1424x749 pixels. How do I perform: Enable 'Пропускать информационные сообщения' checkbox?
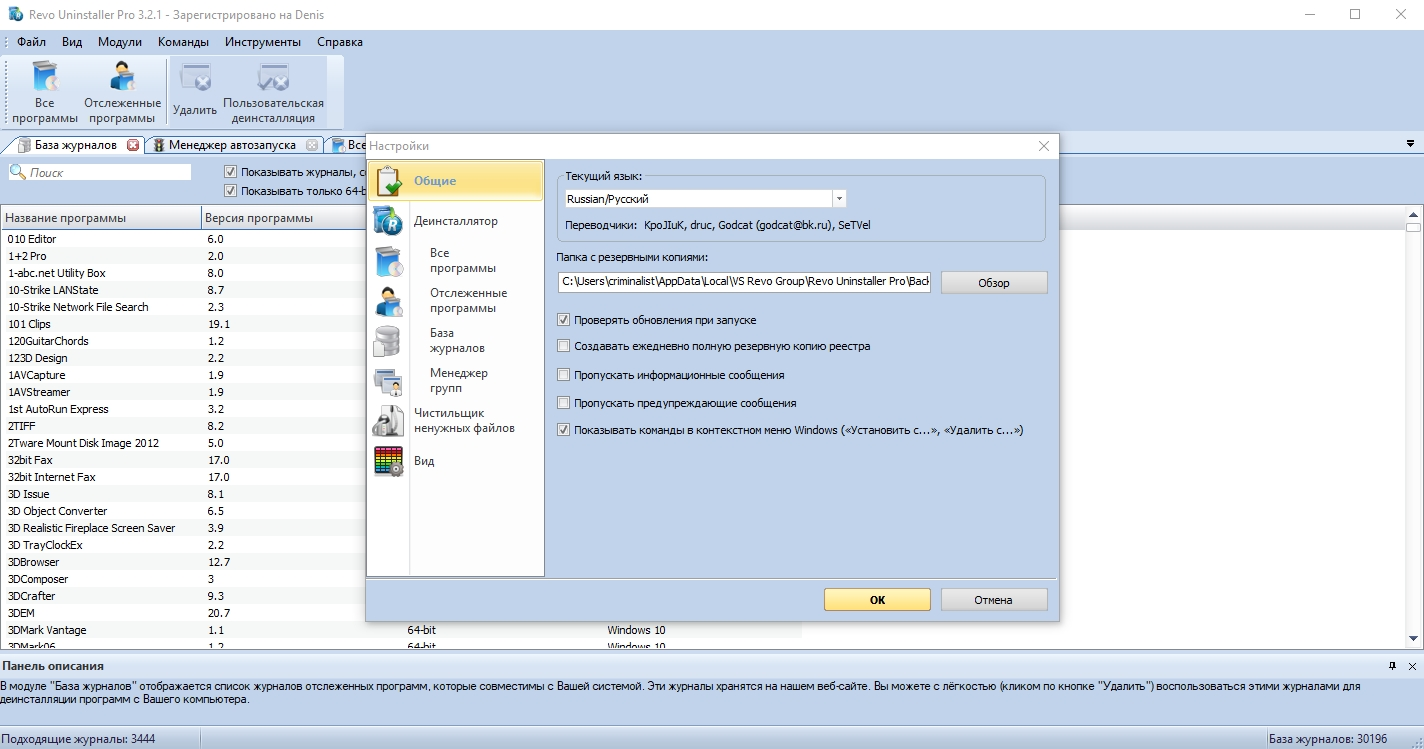[x=564, y=375]
